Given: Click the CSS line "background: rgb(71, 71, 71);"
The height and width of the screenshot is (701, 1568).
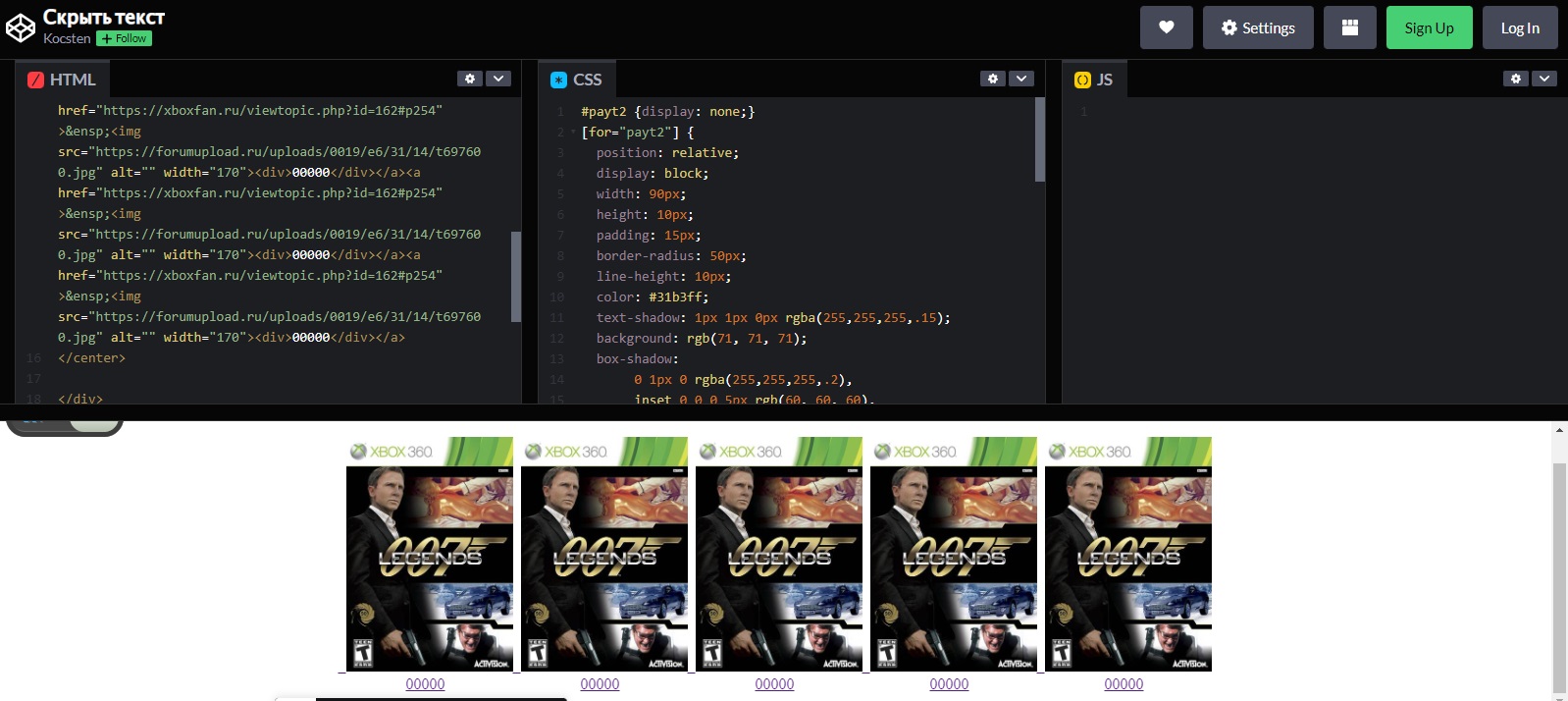Looking at the screenshot, I should pyautogui.click(x=702, y=339).
